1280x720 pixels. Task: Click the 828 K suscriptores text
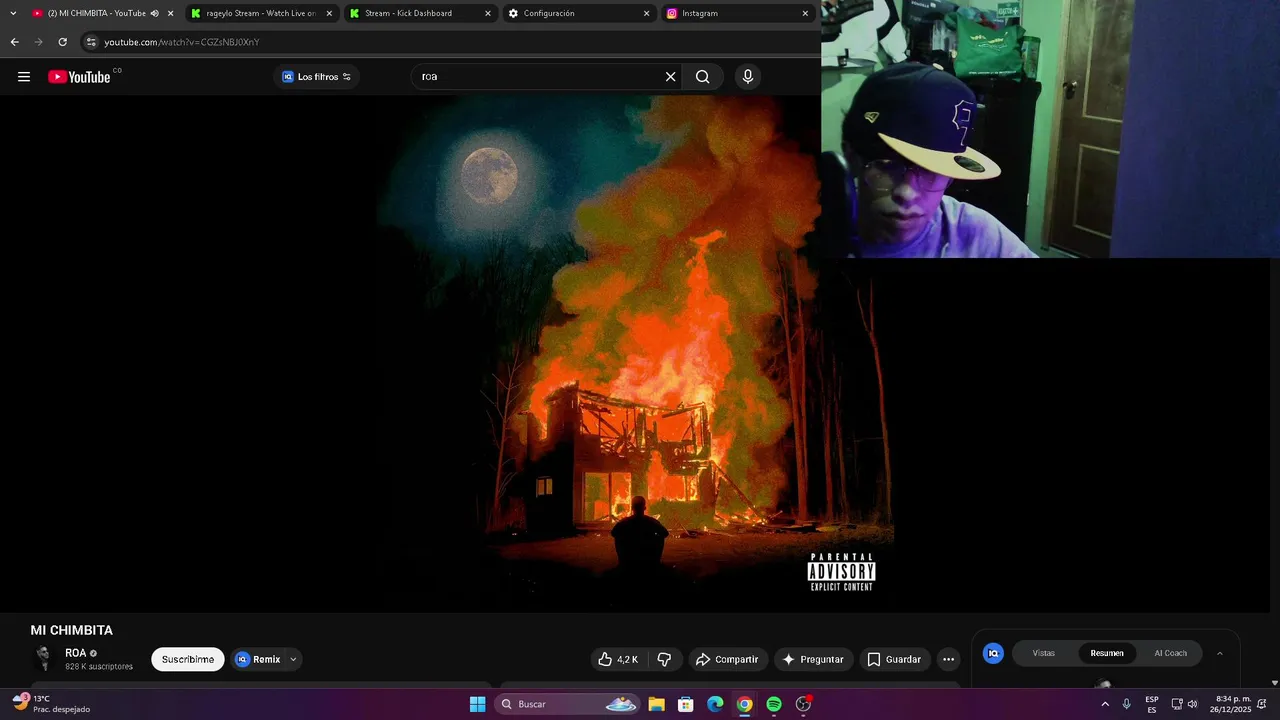pyautogui.click(x=99, y=667)
